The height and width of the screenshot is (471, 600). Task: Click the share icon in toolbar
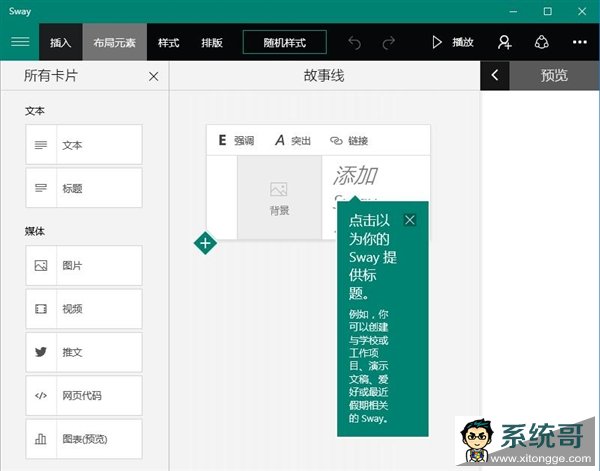tap(541, 42)
